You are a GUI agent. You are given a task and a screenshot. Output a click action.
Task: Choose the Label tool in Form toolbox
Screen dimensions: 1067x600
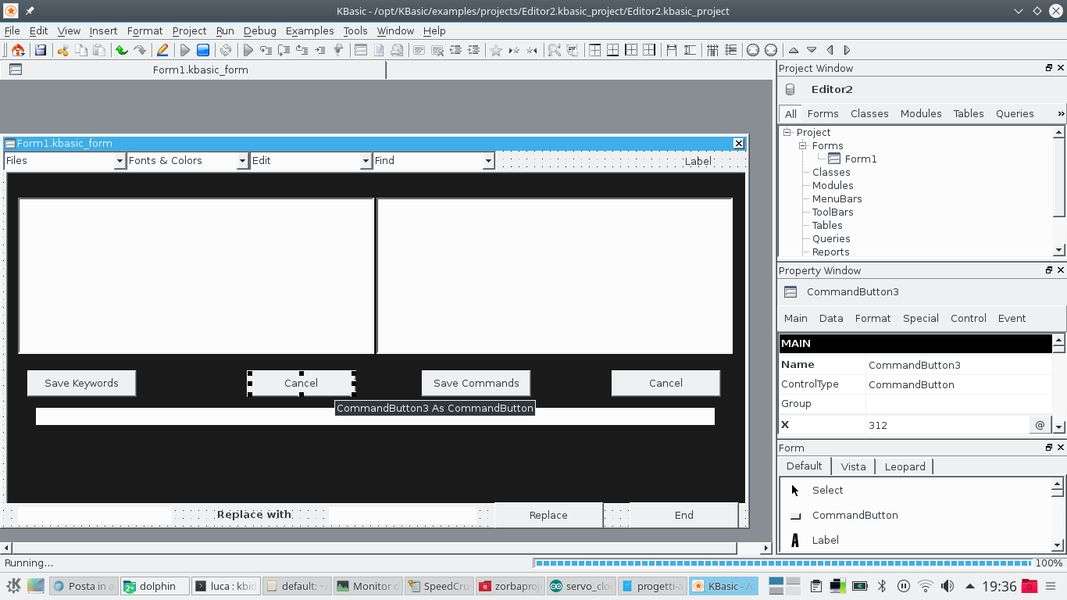[825, 540]
